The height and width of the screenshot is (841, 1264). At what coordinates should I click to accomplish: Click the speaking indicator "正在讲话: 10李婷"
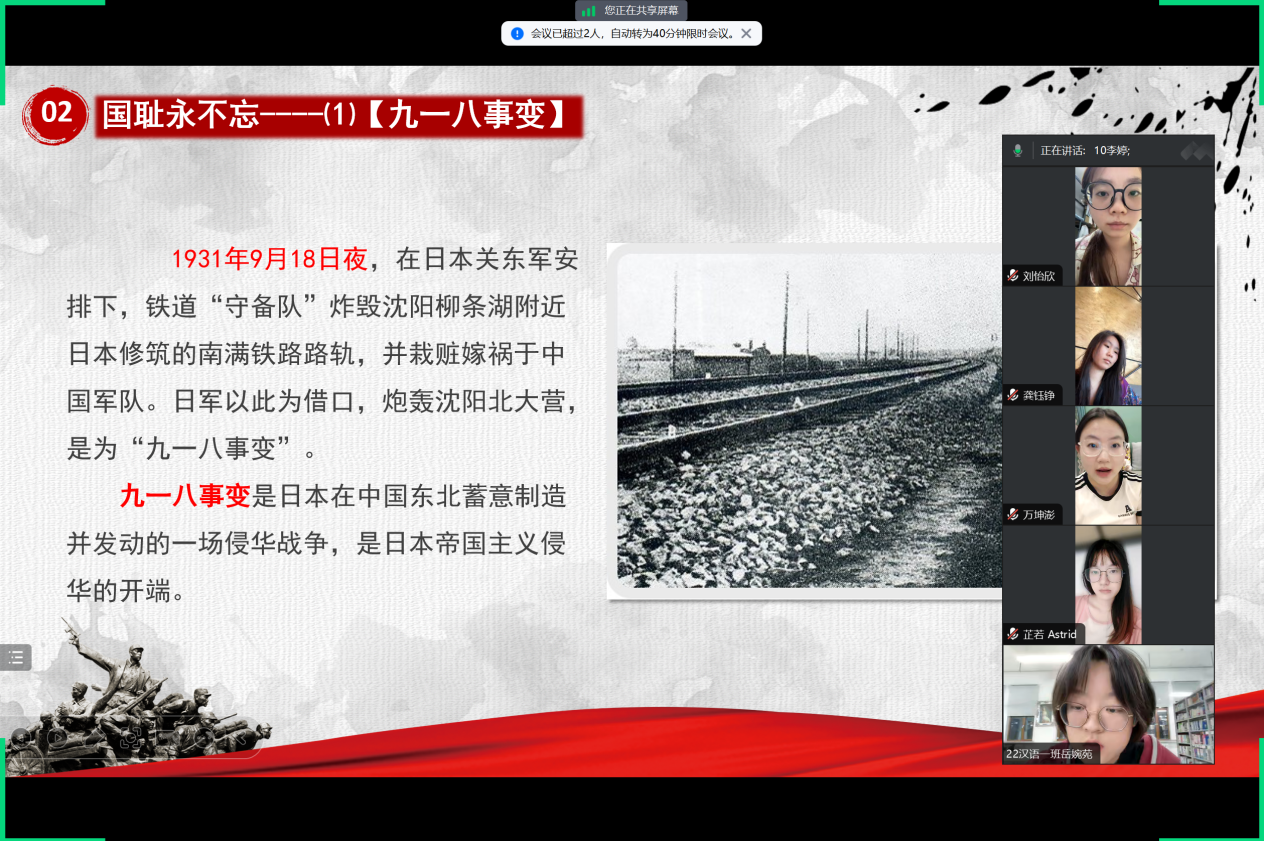tap(1085, 150)
